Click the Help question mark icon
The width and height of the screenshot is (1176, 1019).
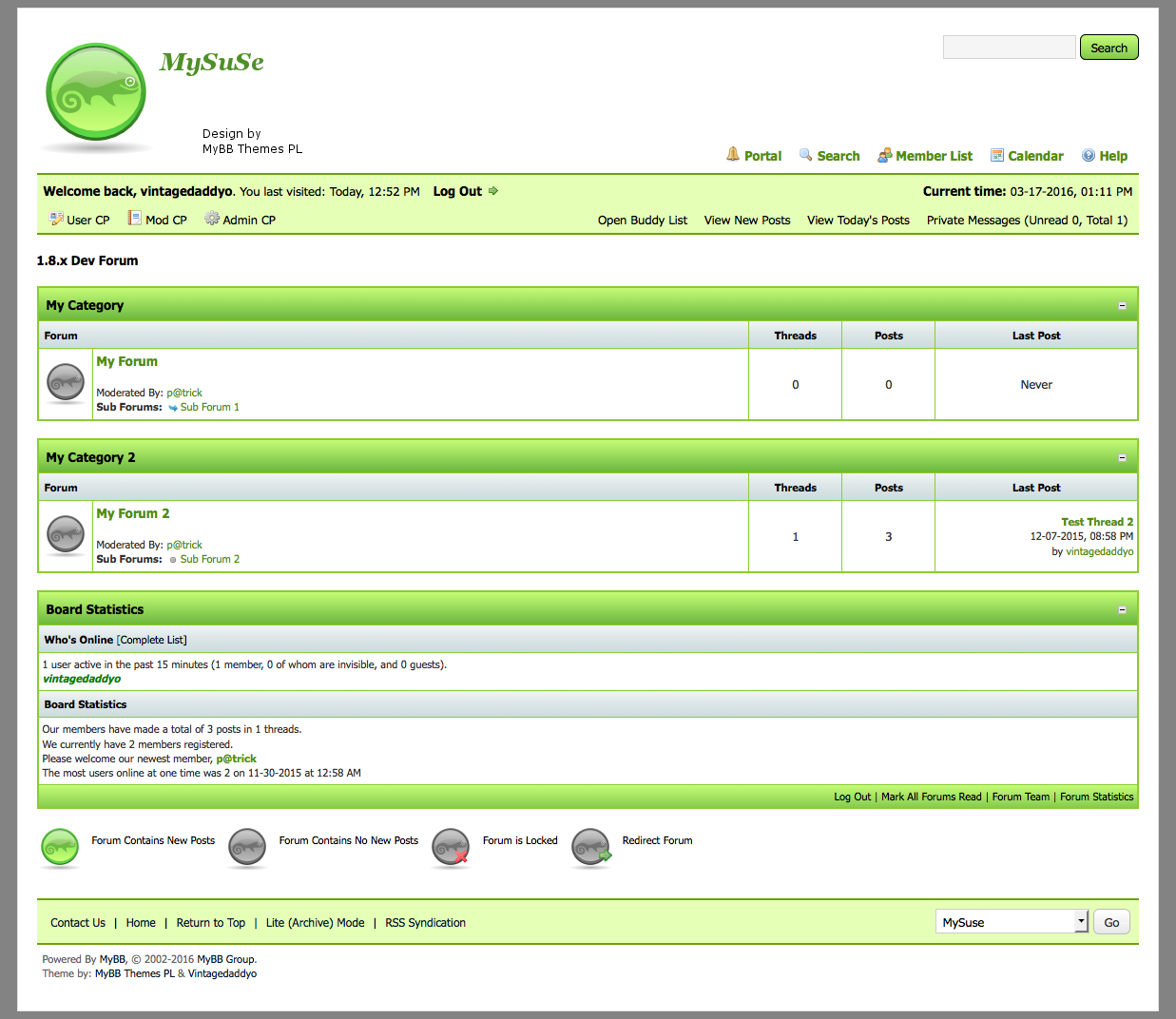pyautogui.click(x=1089, y=155)
